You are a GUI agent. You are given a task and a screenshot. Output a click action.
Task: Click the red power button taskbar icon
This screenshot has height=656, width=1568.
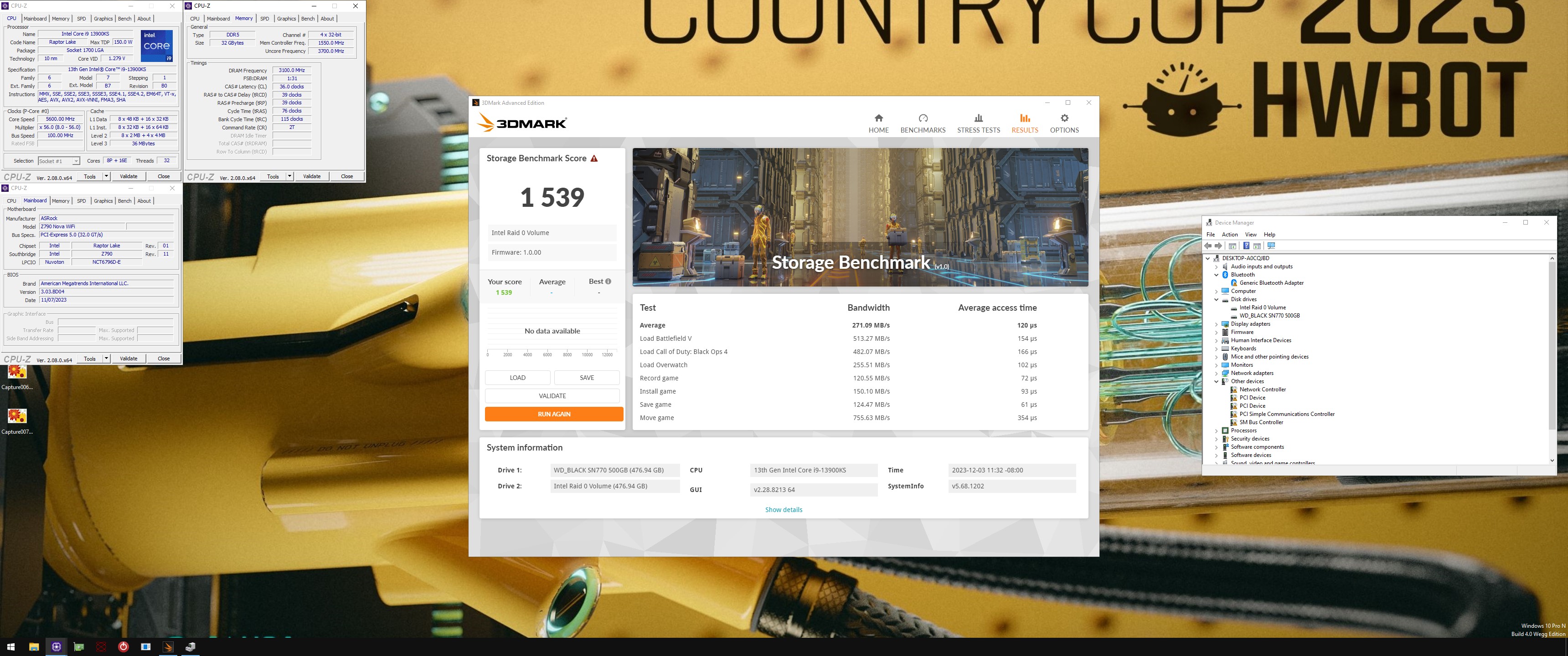click(123, 647)
